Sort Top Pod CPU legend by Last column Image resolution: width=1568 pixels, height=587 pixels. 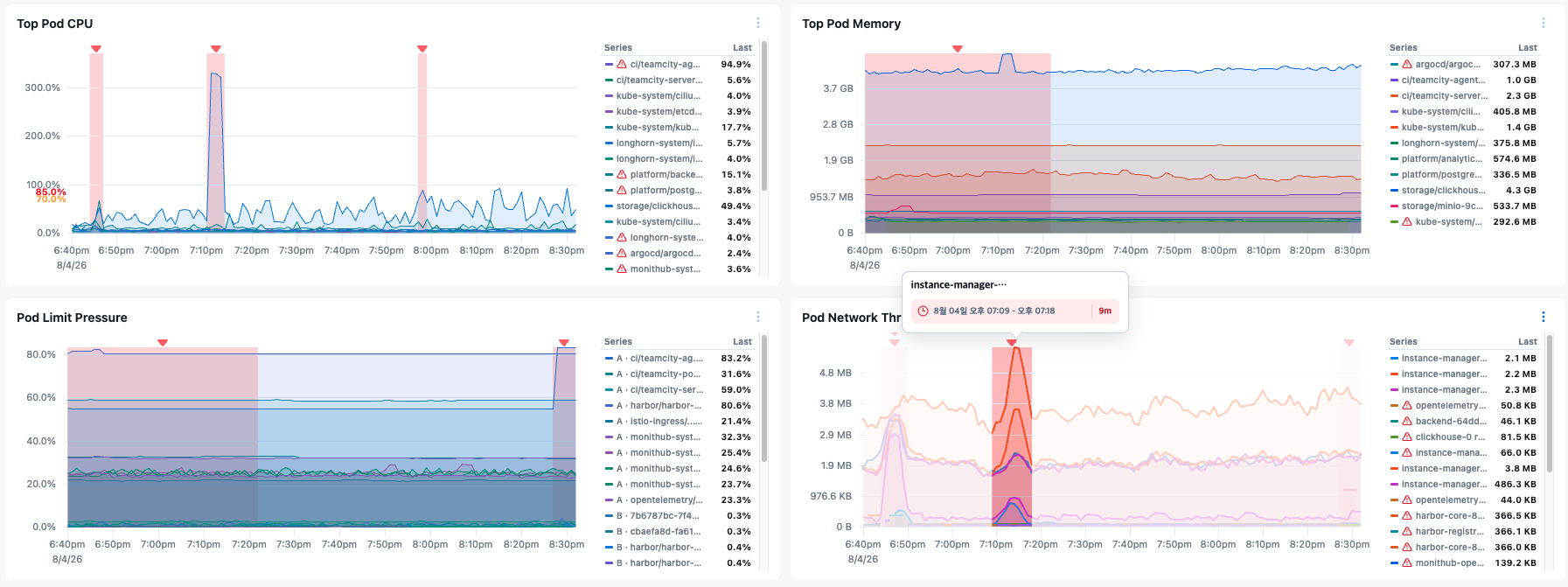coord(742,48)
